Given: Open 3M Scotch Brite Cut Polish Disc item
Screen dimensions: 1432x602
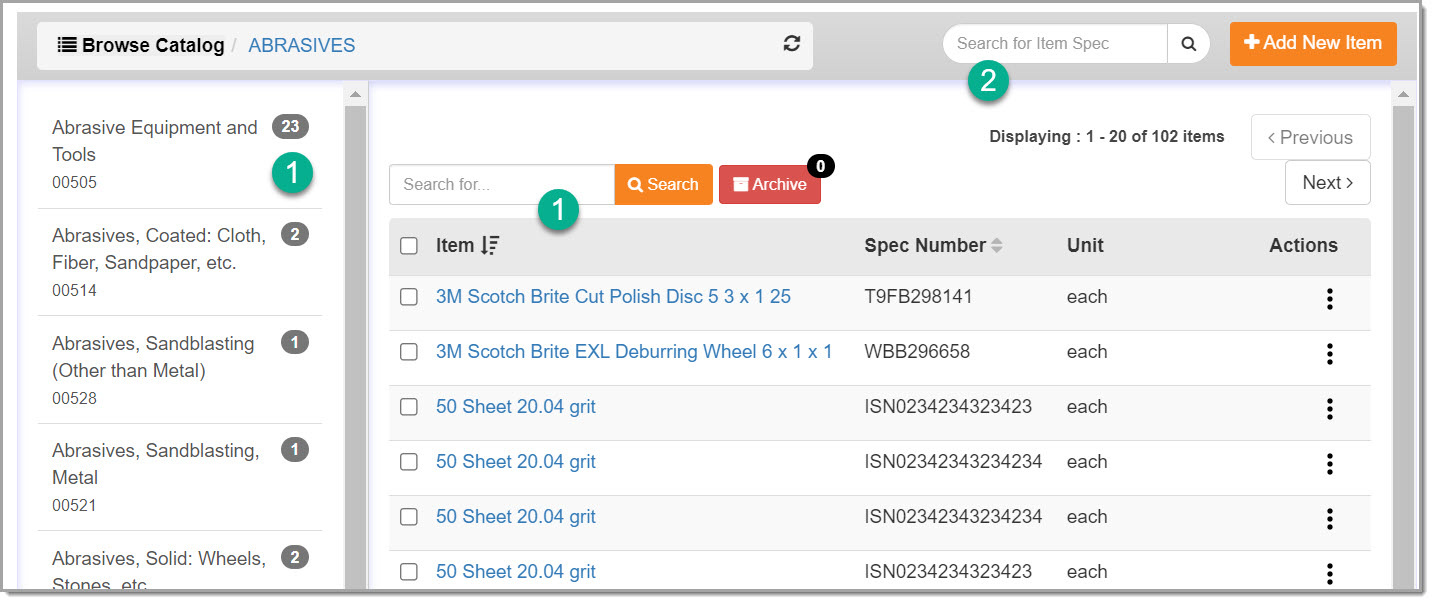Looking at the screenshot, I should 613,297.
